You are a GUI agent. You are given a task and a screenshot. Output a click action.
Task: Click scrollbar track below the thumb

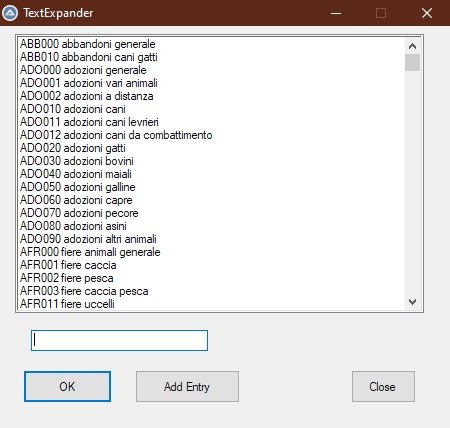[412, 183]
